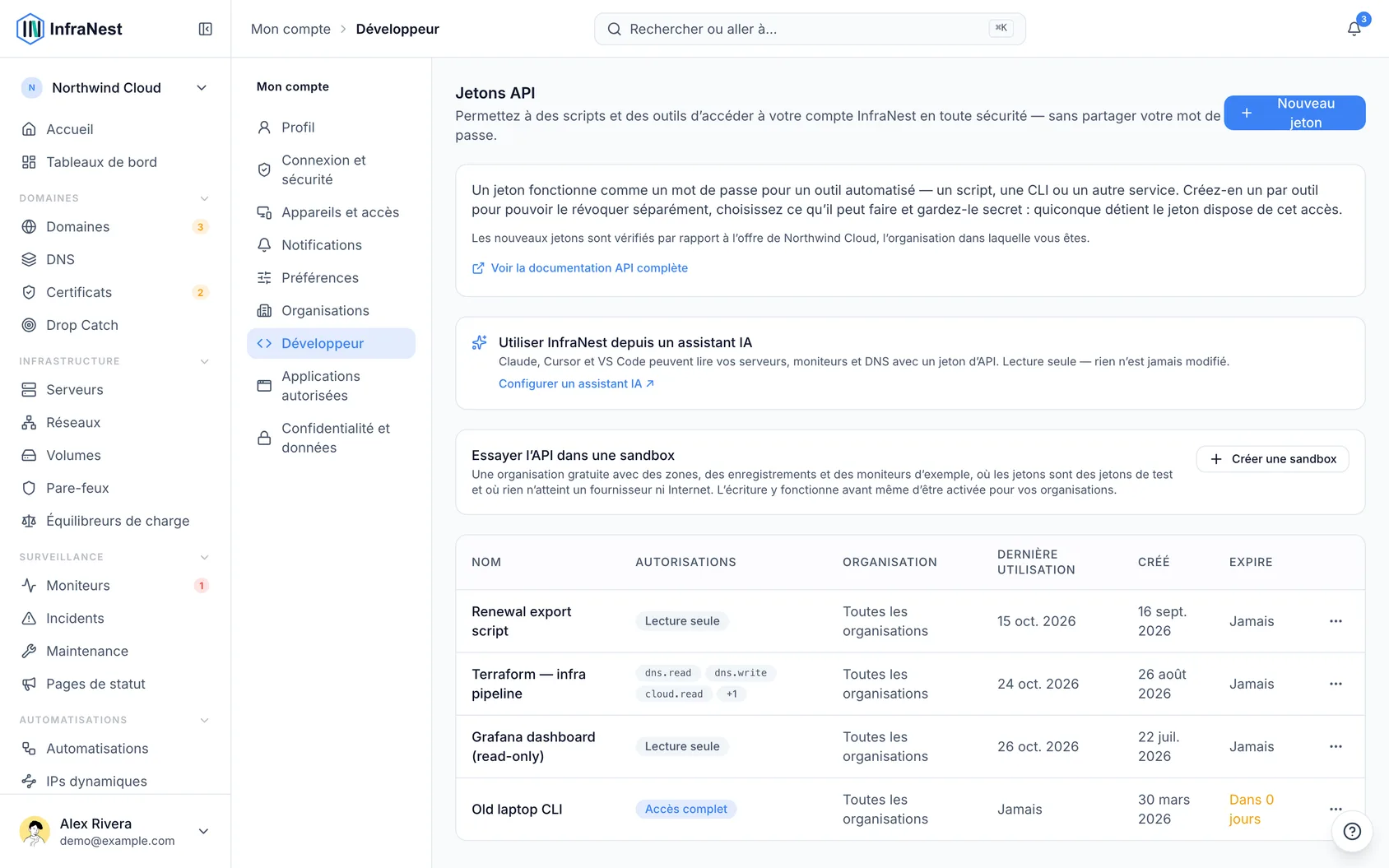This screenshot has width=1389, height=868.
Task: Click the +1 permissions badge
Action: pyautogui.click(x=732, y=694)
